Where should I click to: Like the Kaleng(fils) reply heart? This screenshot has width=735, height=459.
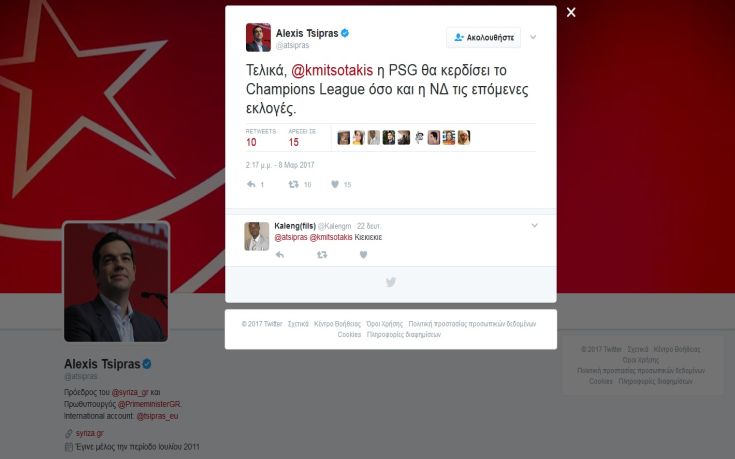363,255
